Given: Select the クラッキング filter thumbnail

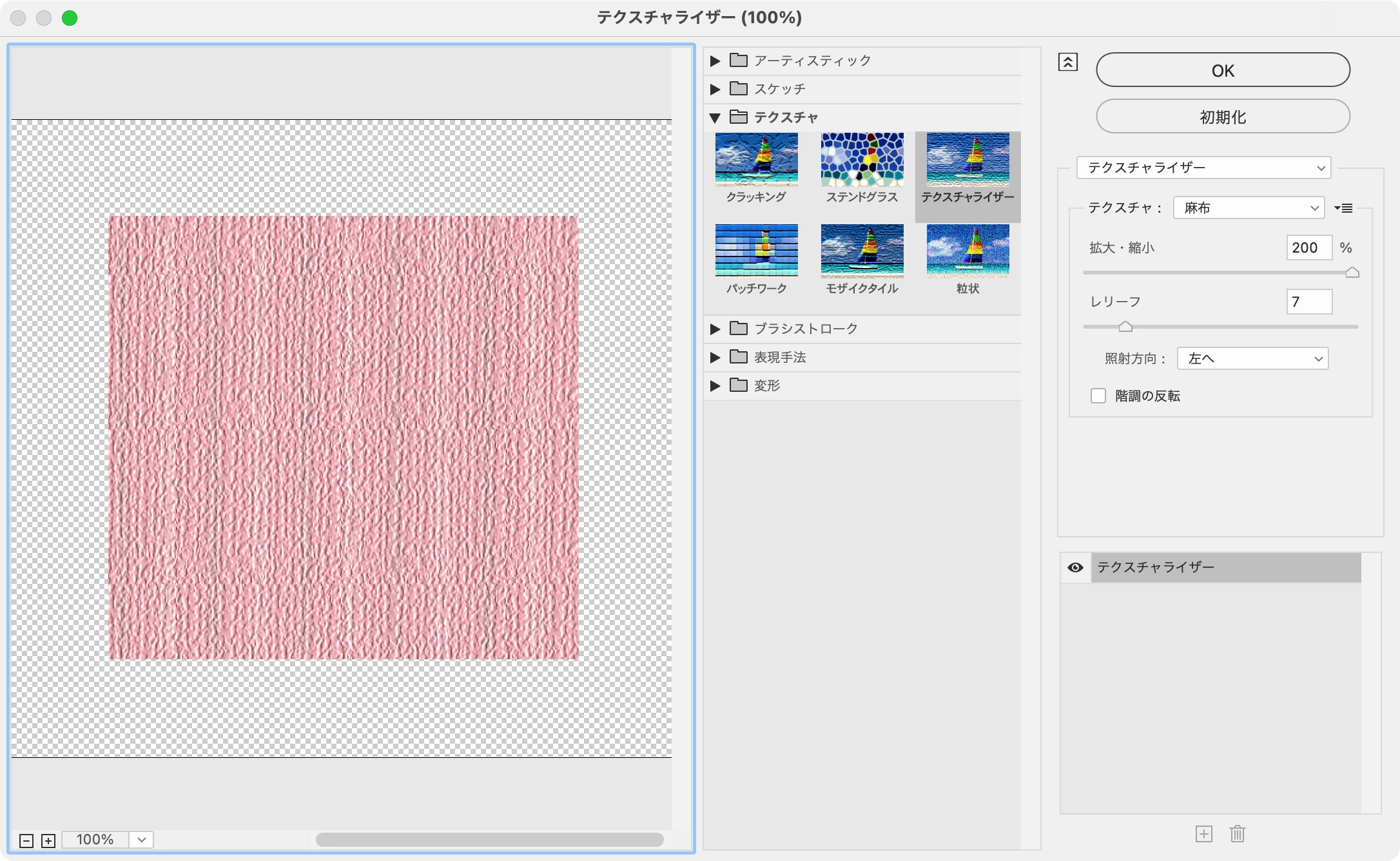Looking at the screenshot, I should [x=756, y=160].
